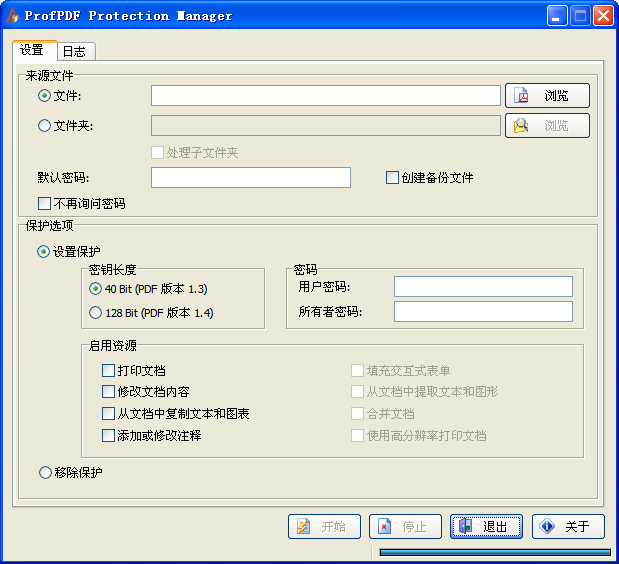Select the 文件夹 folder radio button
619x564 pixels.
44,126
